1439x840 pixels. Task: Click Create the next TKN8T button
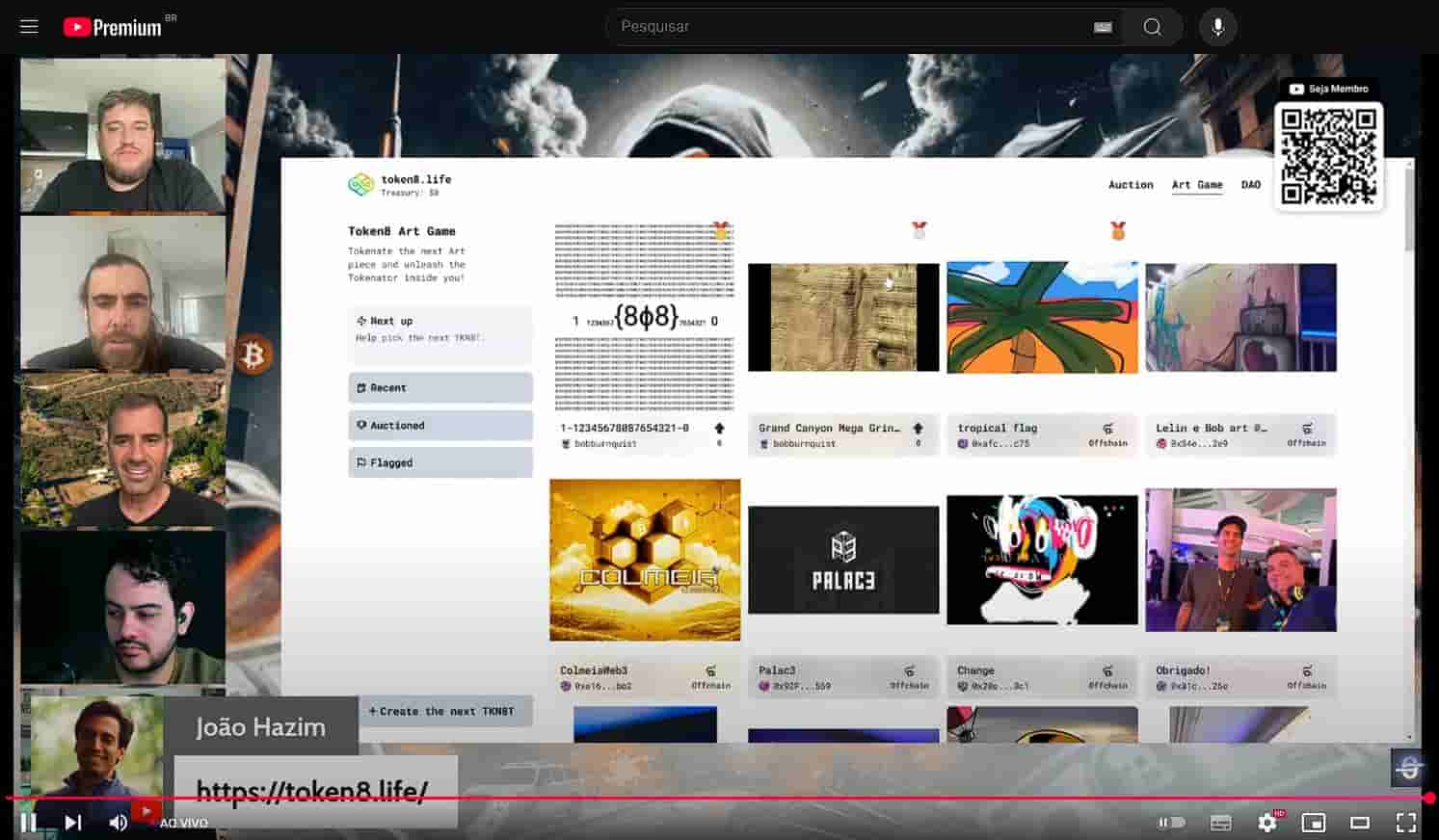tap(444, 711)
